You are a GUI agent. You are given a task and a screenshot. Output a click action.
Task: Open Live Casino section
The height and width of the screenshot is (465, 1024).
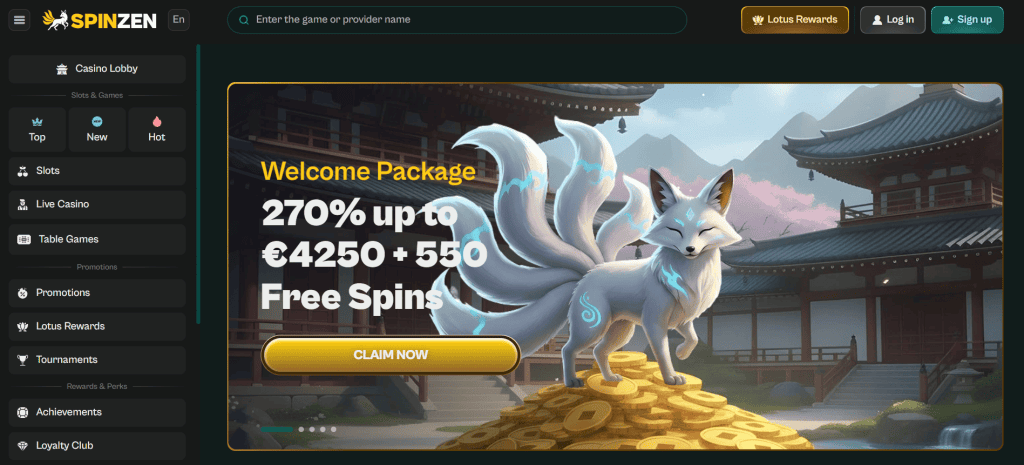pyautogui.click(x=97, y=204)
